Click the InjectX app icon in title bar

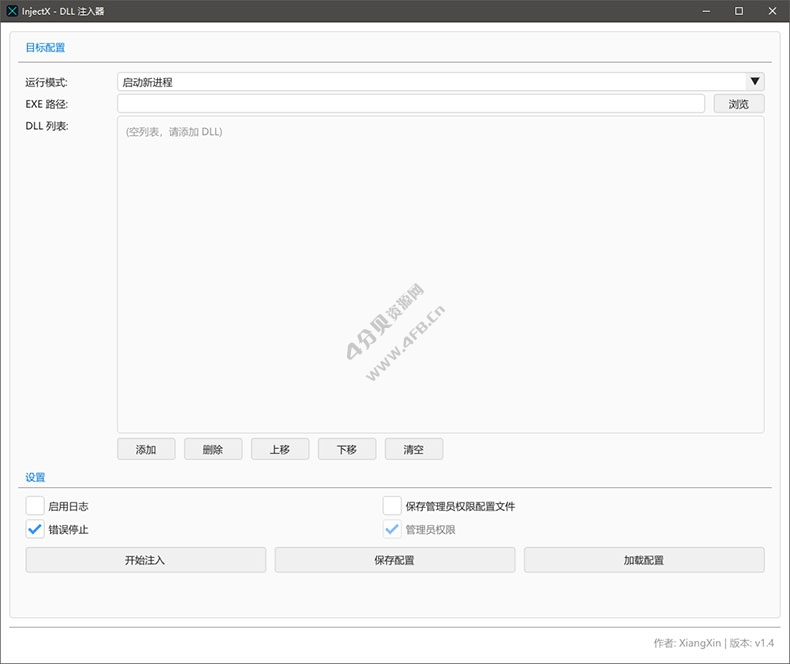[x=12, y=11]
